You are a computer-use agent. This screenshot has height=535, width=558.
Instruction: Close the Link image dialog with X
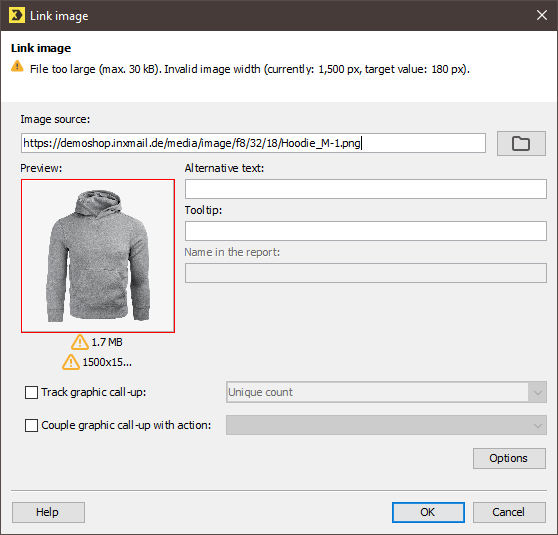542,15
